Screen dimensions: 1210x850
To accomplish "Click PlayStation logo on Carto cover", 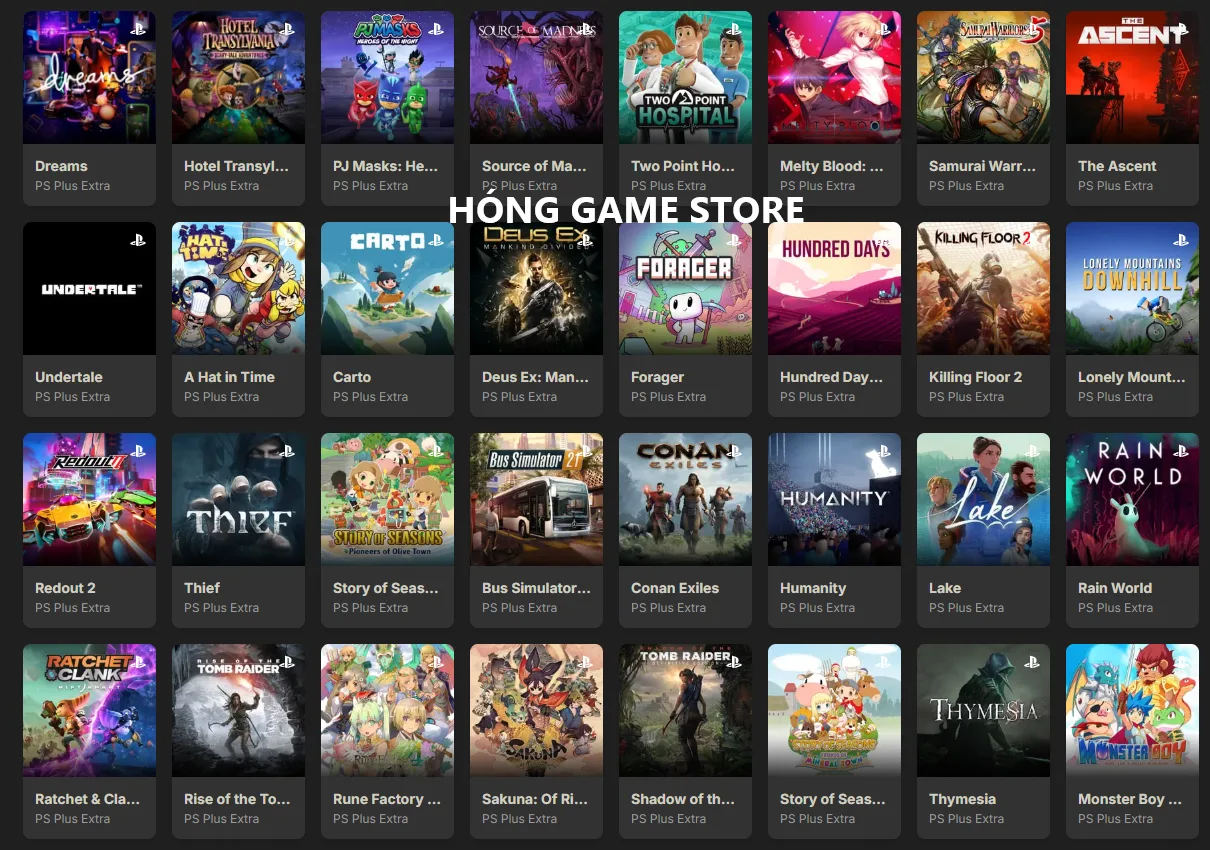I will click(436, 240).
